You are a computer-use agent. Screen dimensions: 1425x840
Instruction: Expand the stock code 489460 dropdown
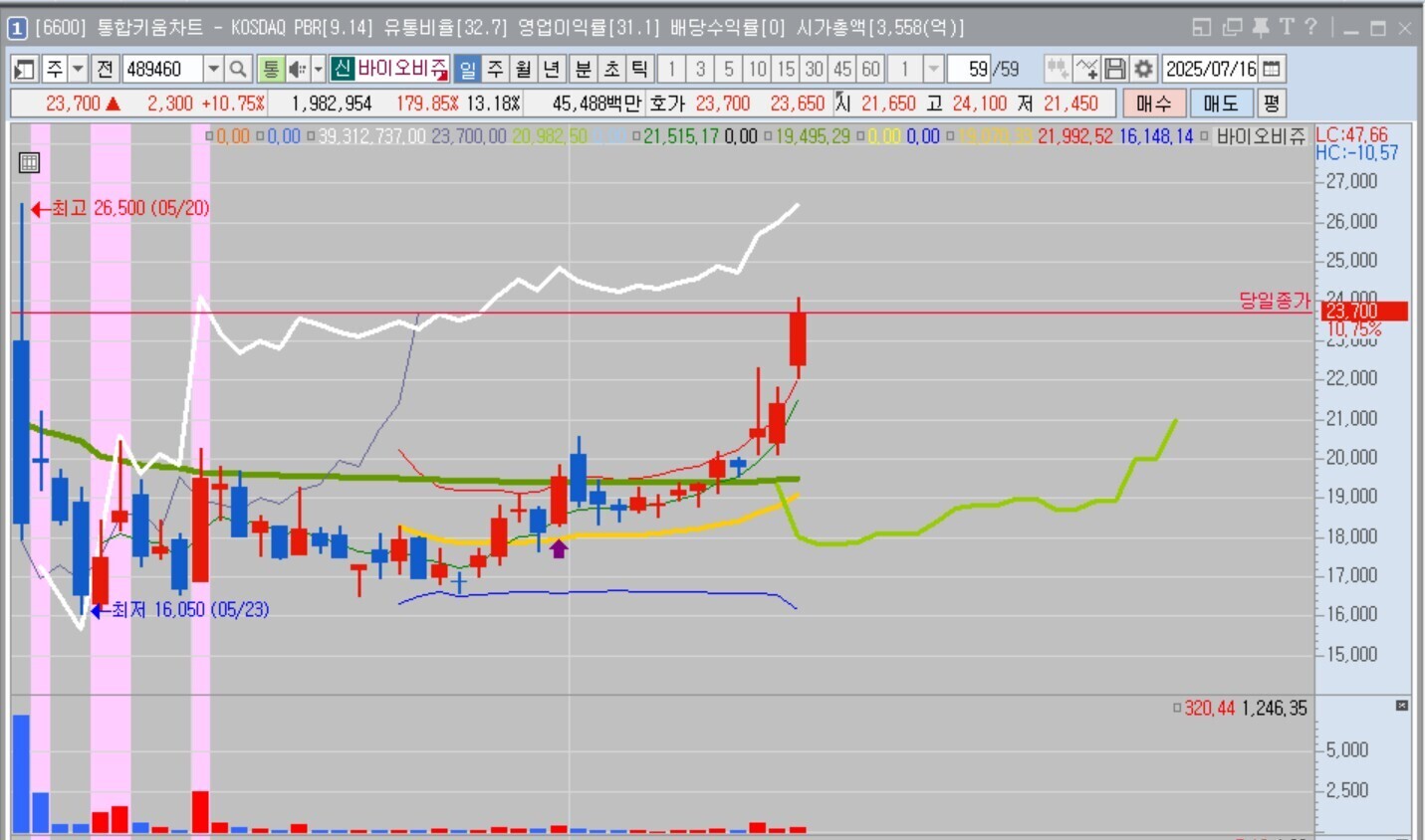pyautogui.click(x=213, y=69)
